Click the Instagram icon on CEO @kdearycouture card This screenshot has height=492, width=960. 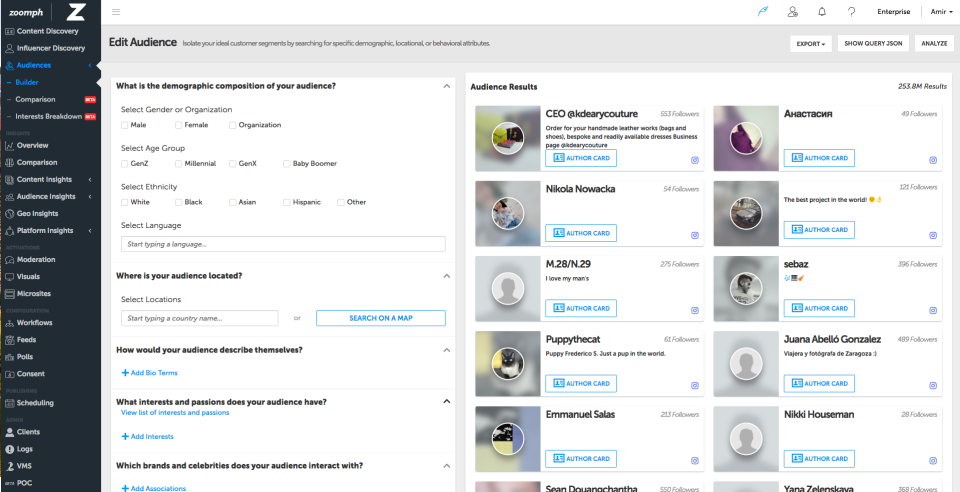point(695,160)
